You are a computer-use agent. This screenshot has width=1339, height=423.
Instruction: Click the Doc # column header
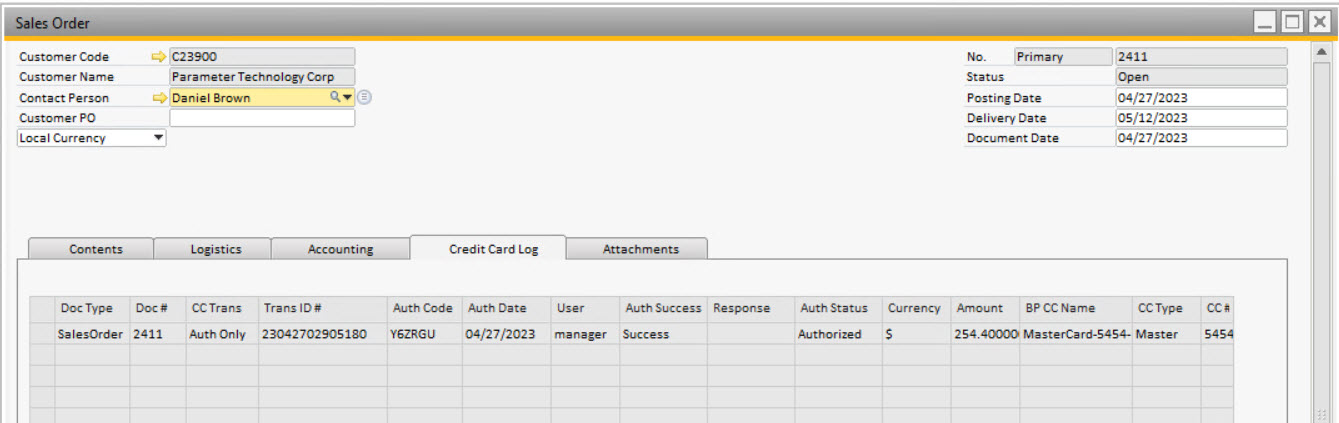(x=158, y=308)
